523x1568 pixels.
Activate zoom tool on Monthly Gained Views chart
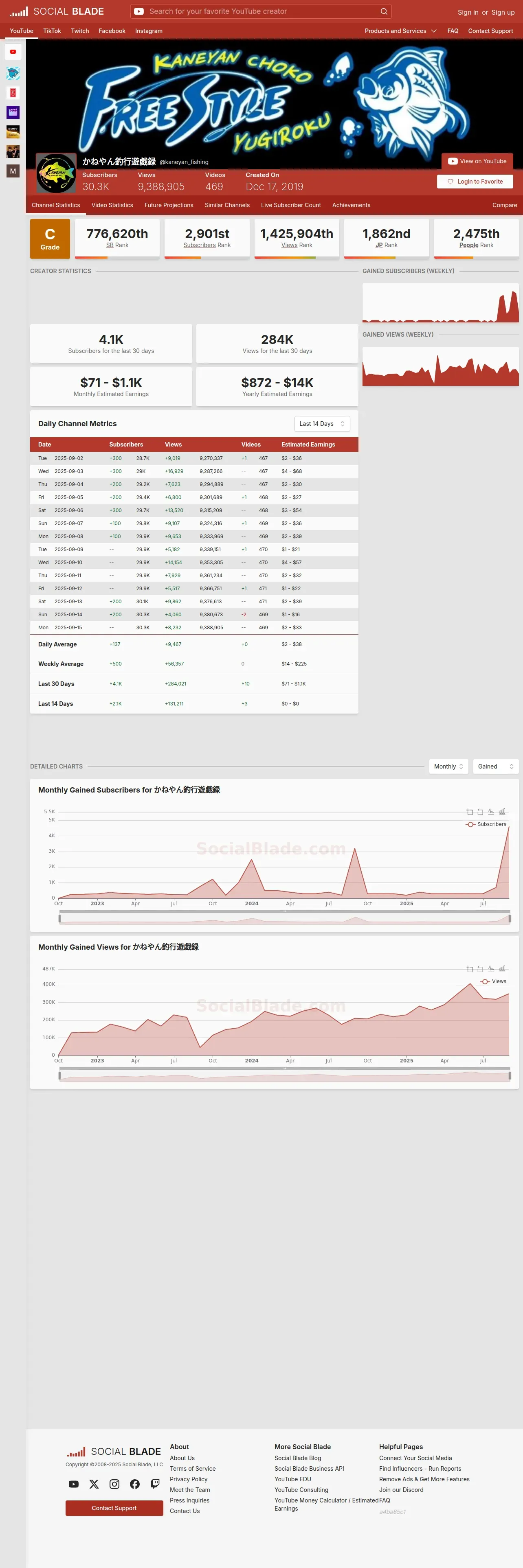tap(469, 968)
